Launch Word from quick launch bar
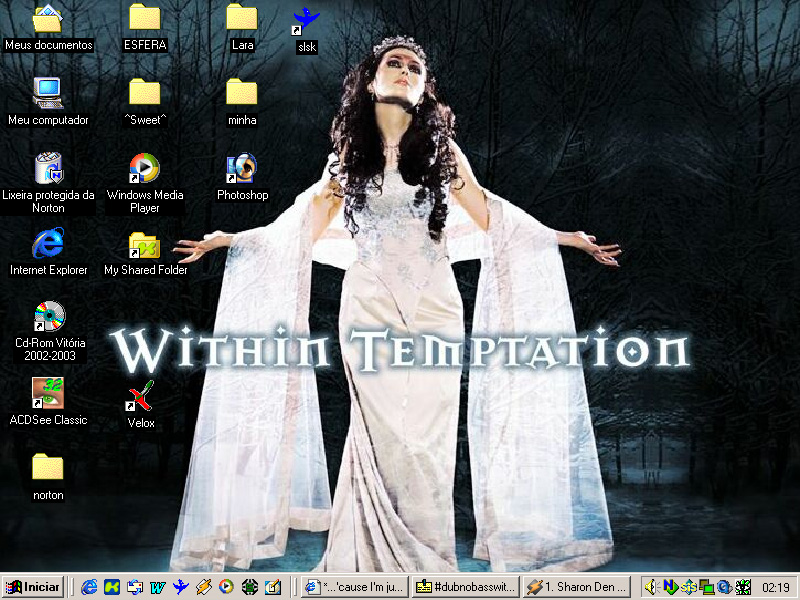The image size is (800, 600). coord(157,588)
